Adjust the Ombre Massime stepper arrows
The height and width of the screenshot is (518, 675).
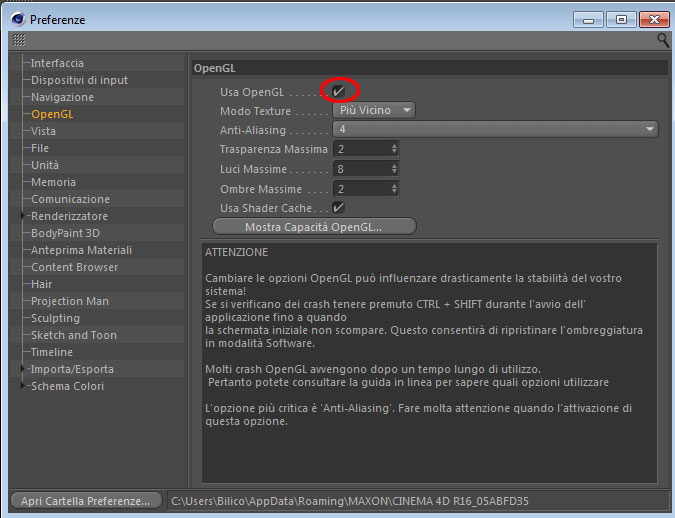click(x=394, y=189)
